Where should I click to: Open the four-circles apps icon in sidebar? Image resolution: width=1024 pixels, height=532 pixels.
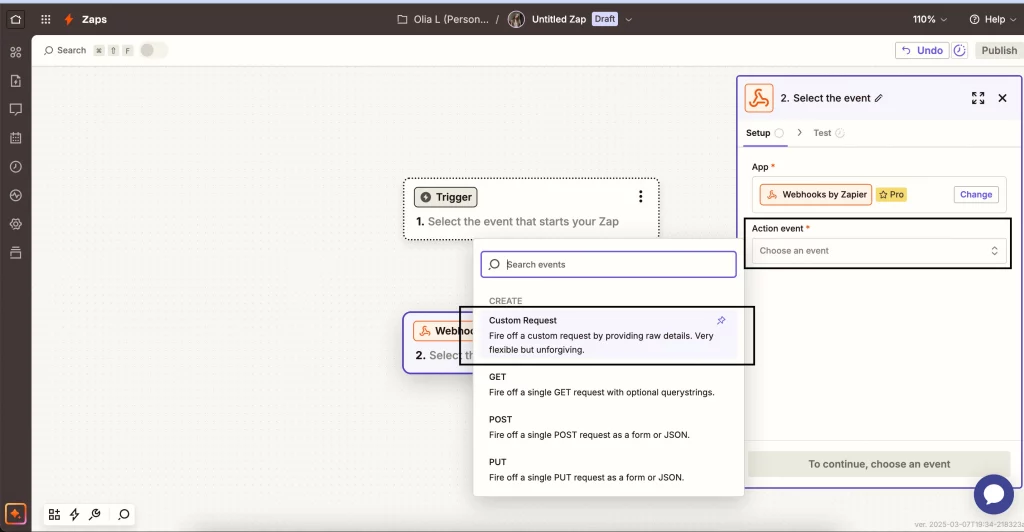tap(16, 52)
